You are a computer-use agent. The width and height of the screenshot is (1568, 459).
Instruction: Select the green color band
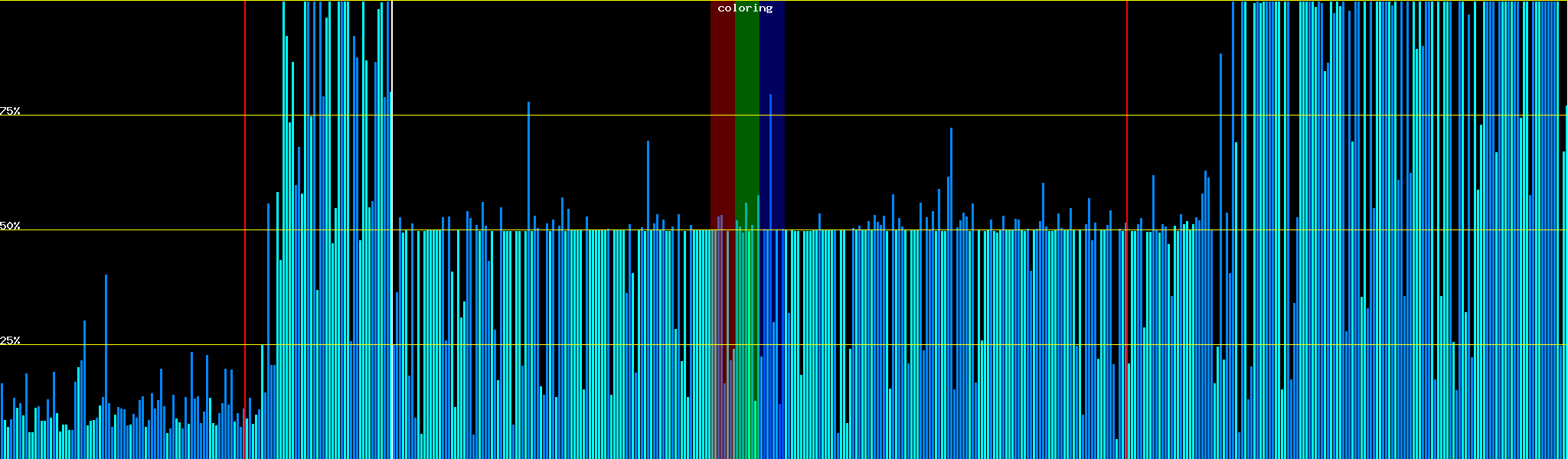(x=746, y=115)
